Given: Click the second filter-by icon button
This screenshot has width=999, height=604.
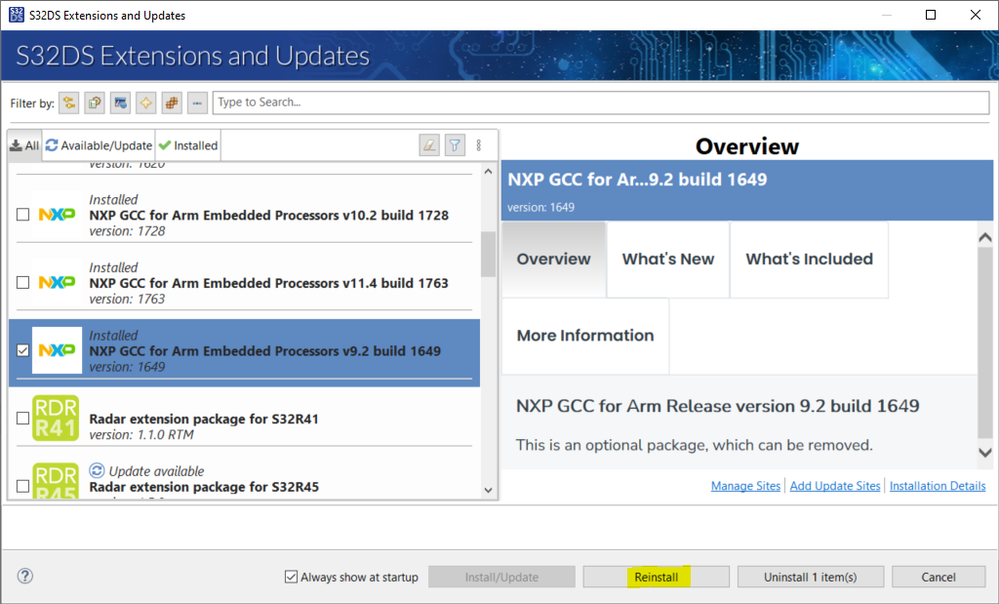Looking at the screenshot, I should [x=95, y=102].
